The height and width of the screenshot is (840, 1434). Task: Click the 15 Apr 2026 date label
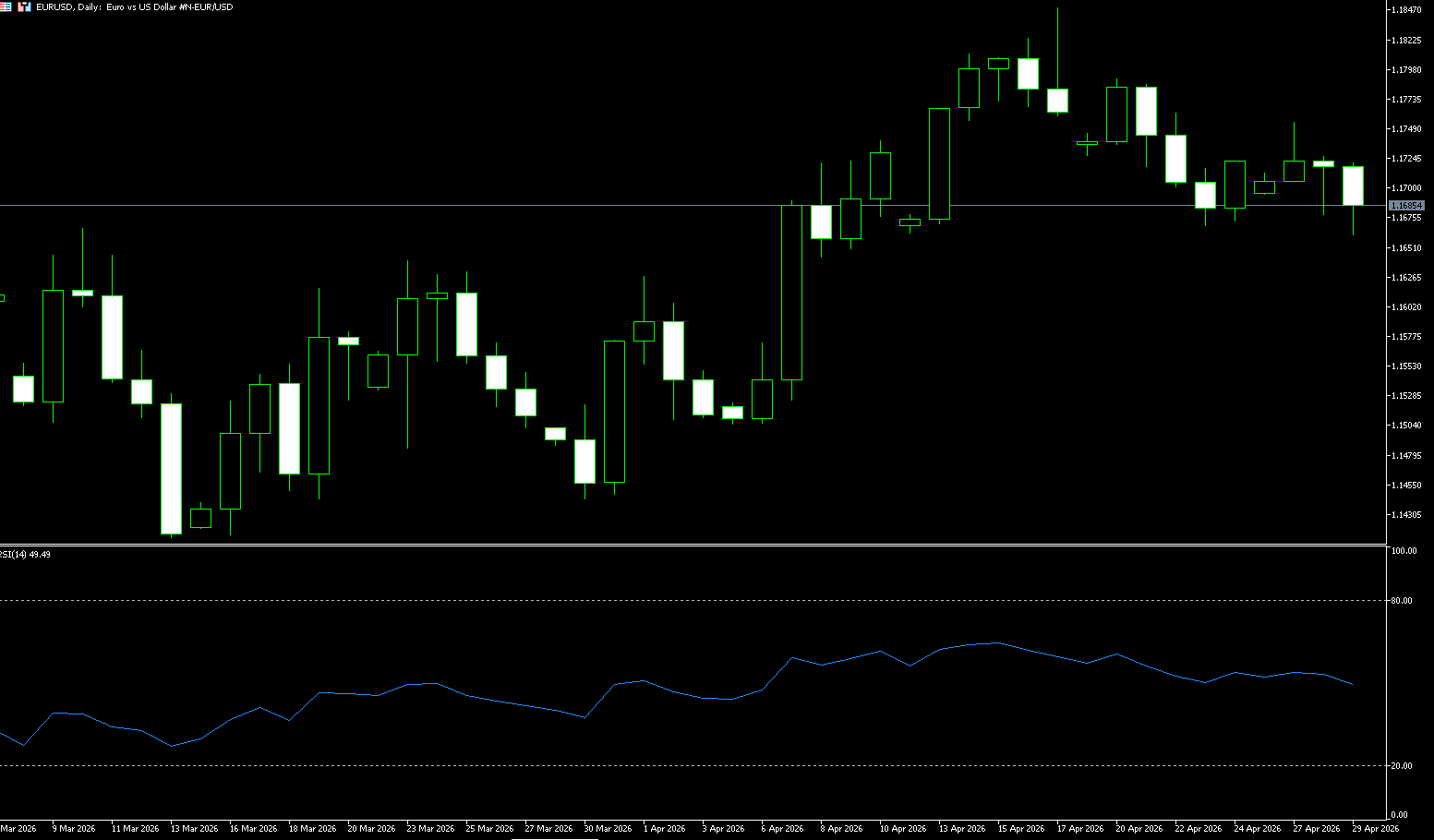(x=1020, y=829)
